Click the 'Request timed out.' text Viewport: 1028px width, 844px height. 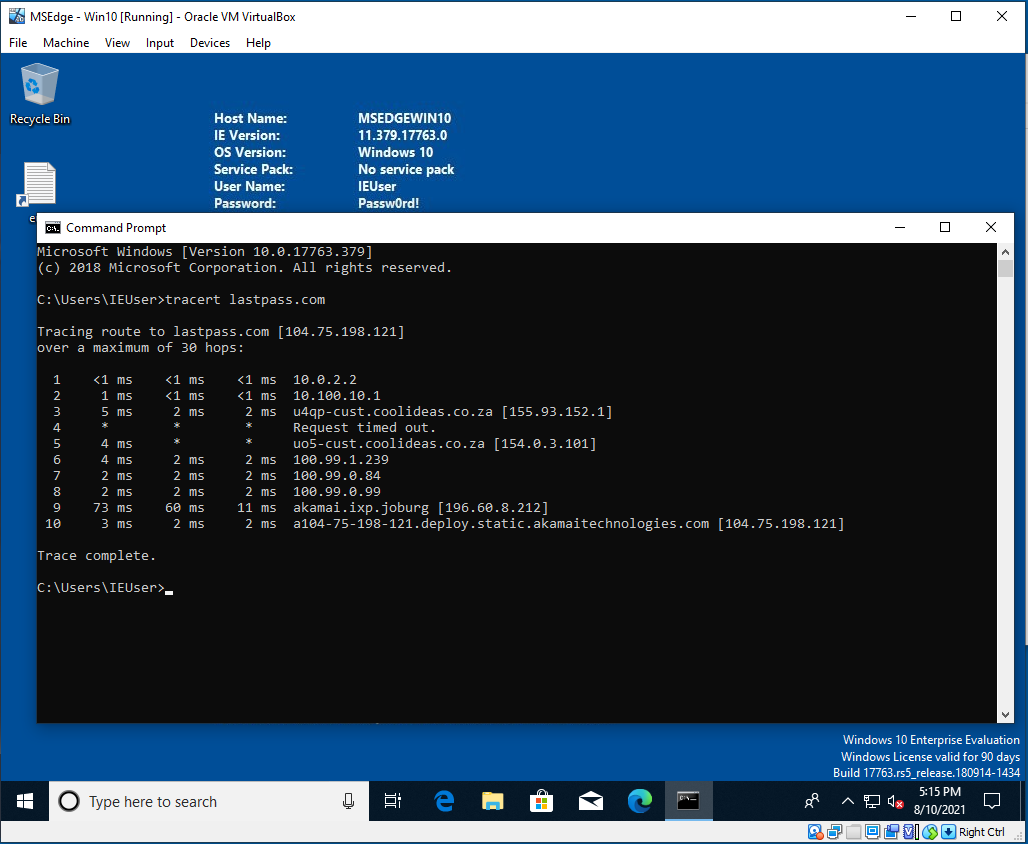365,428
